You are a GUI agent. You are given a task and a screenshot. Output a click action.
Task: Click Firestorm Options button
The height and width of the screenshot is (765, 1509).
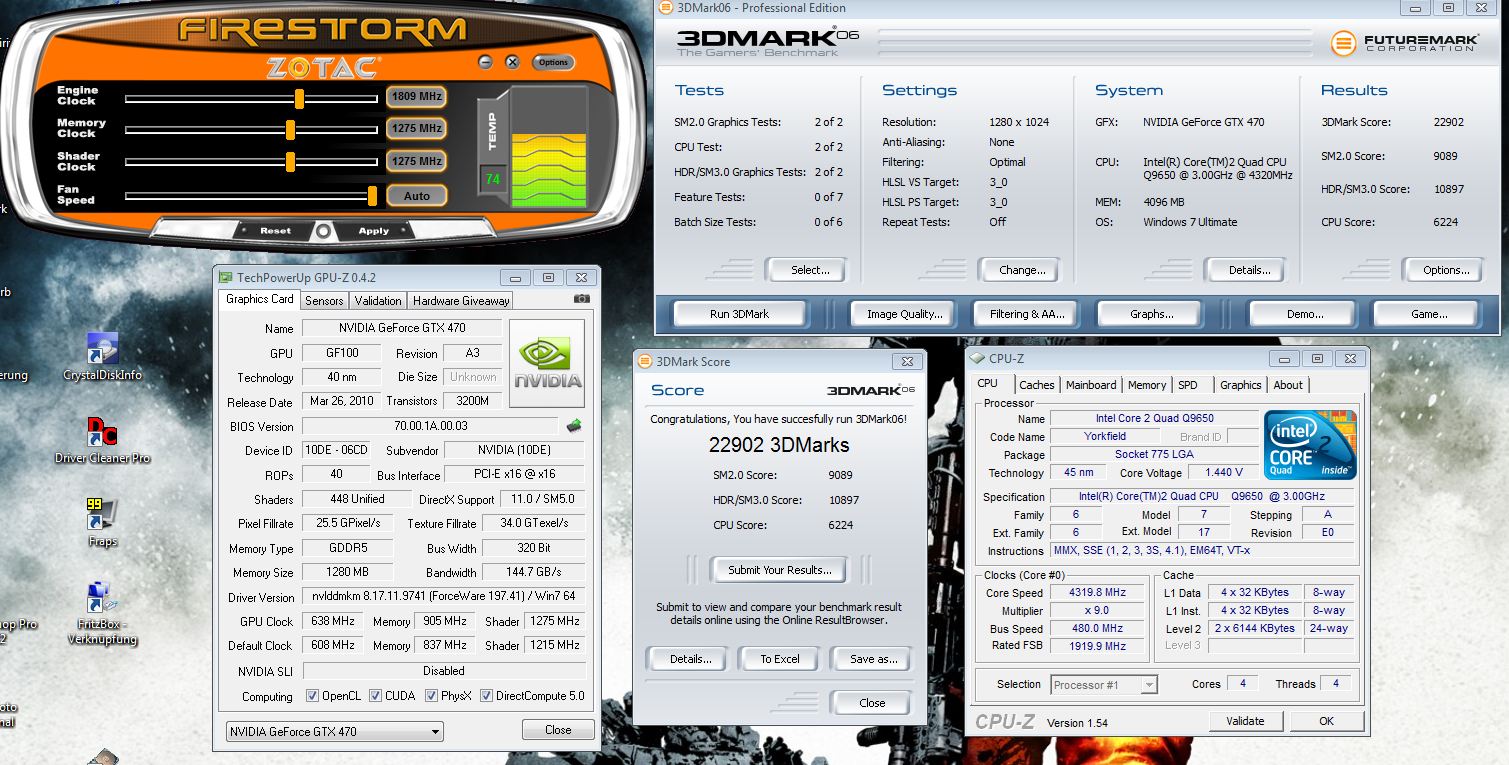pos(553,62)
